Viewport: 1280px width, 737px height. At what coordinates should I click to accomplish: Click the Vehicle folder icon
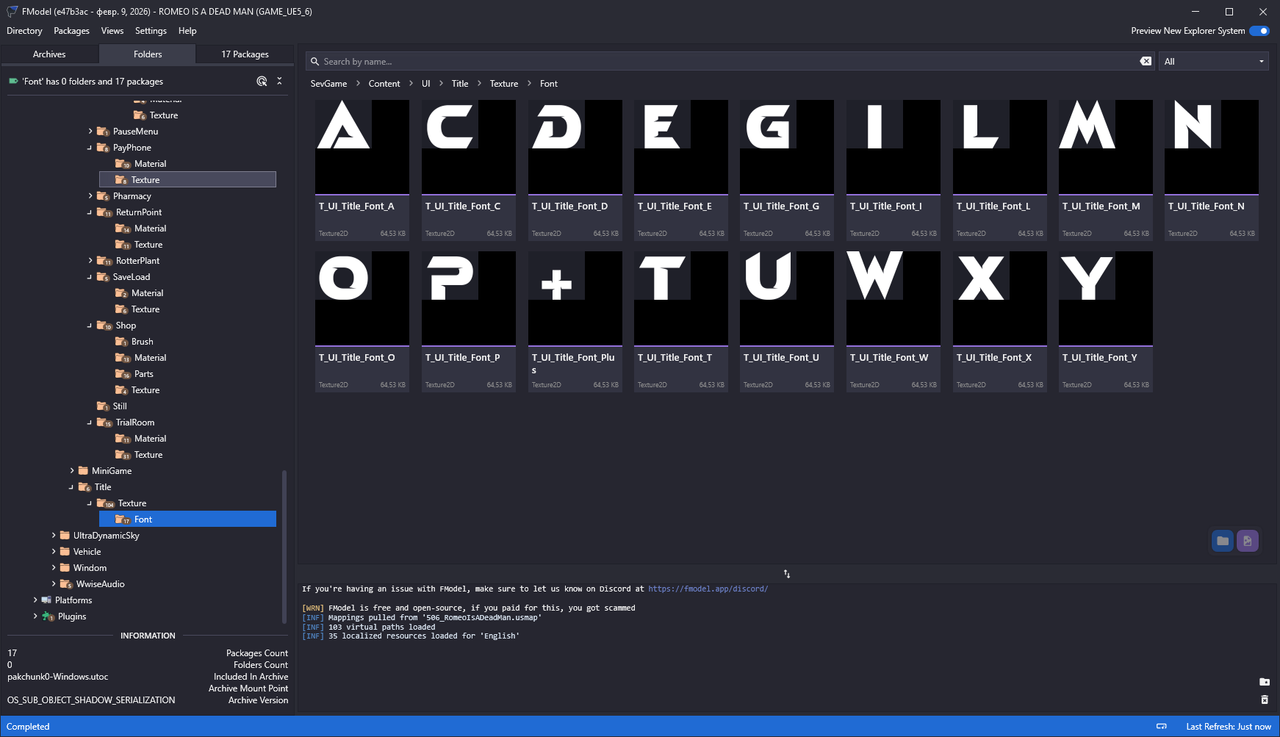[x=65, y=551]
